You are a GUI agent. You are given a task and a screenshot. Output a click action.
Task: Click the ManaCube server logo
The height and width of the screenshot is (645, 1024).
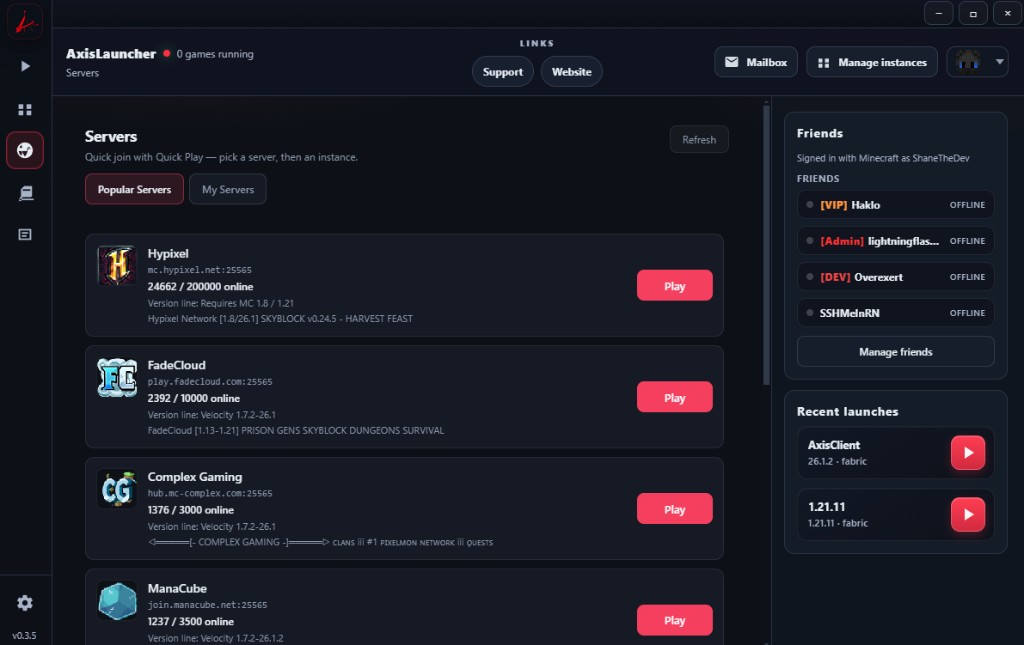point(117,601)
